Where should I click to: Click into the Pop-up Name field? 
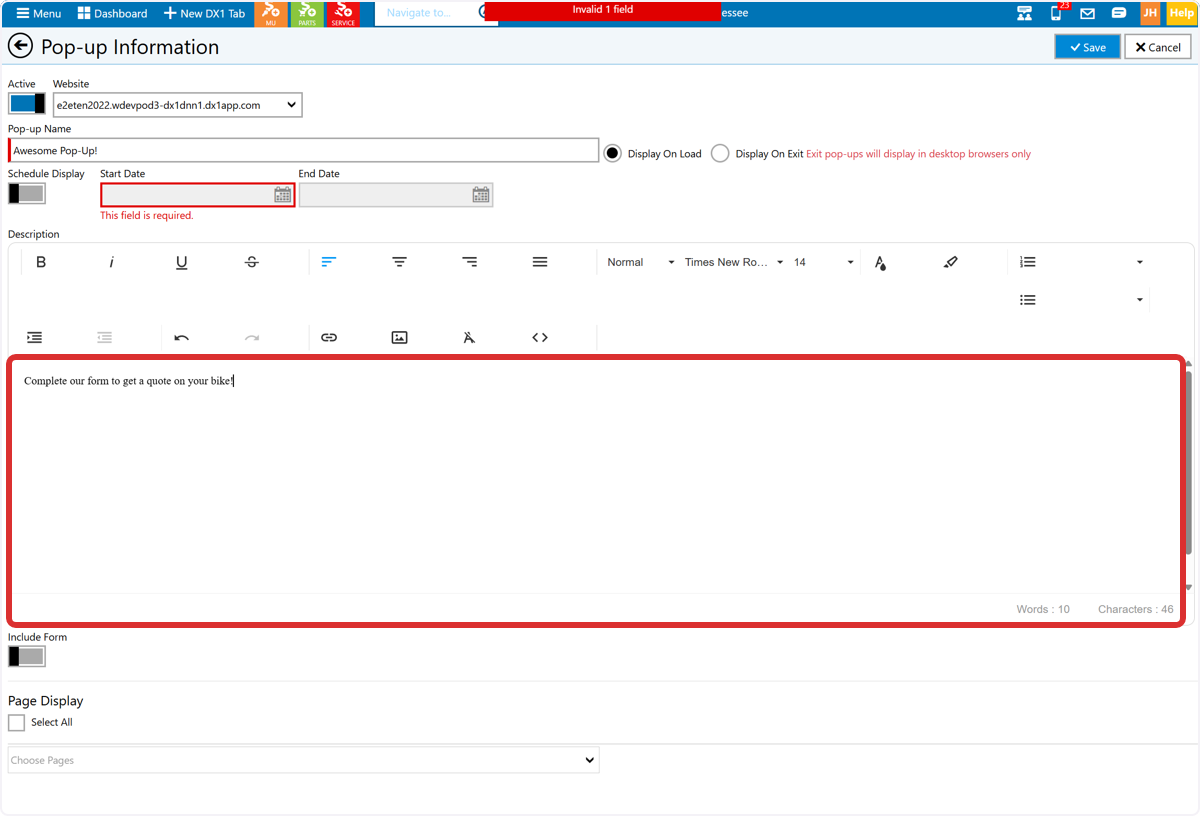click(303, 150)
